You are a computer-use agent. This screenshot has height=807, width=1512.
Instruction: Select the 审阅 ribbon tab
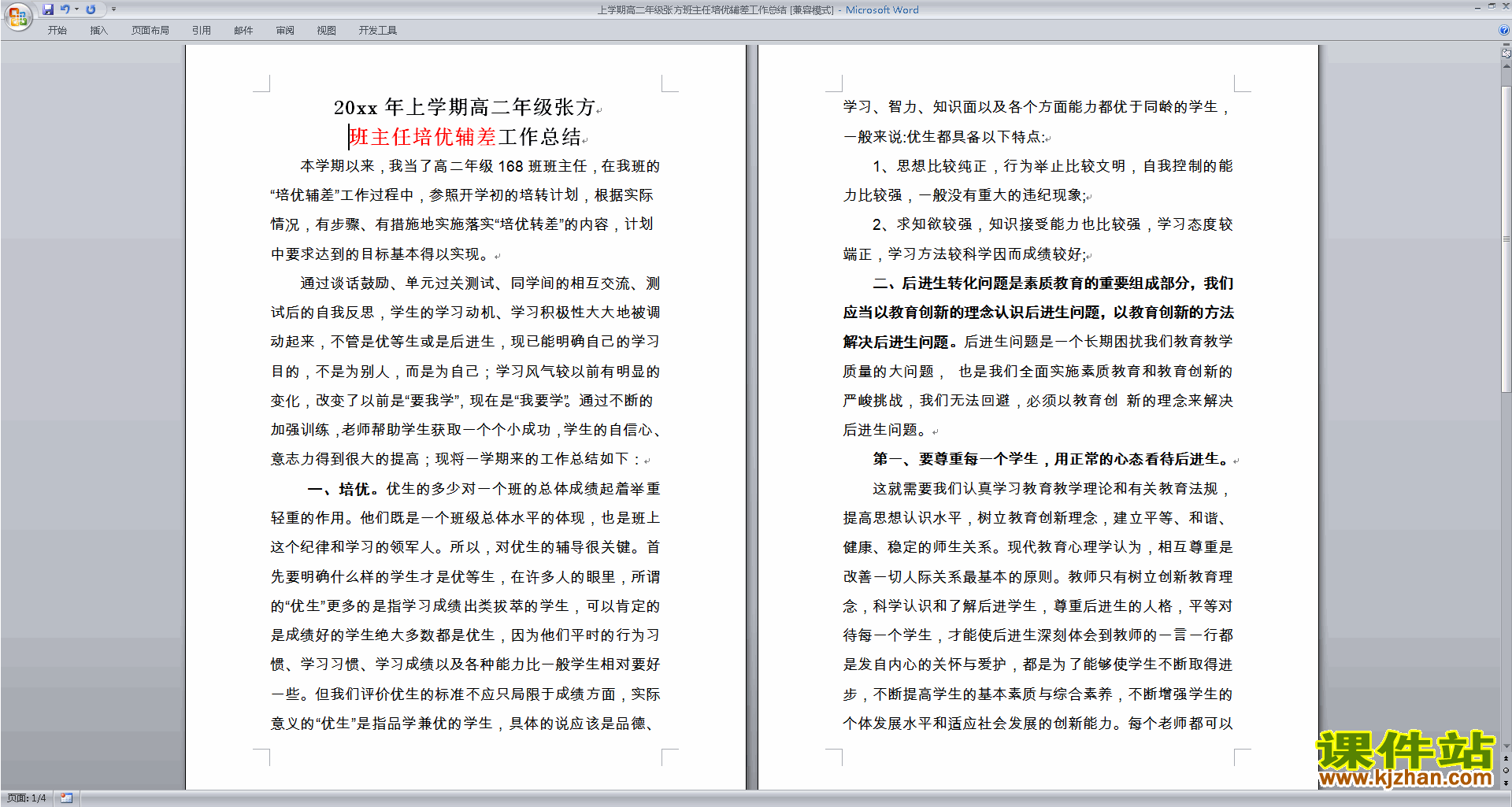point(285,30)
